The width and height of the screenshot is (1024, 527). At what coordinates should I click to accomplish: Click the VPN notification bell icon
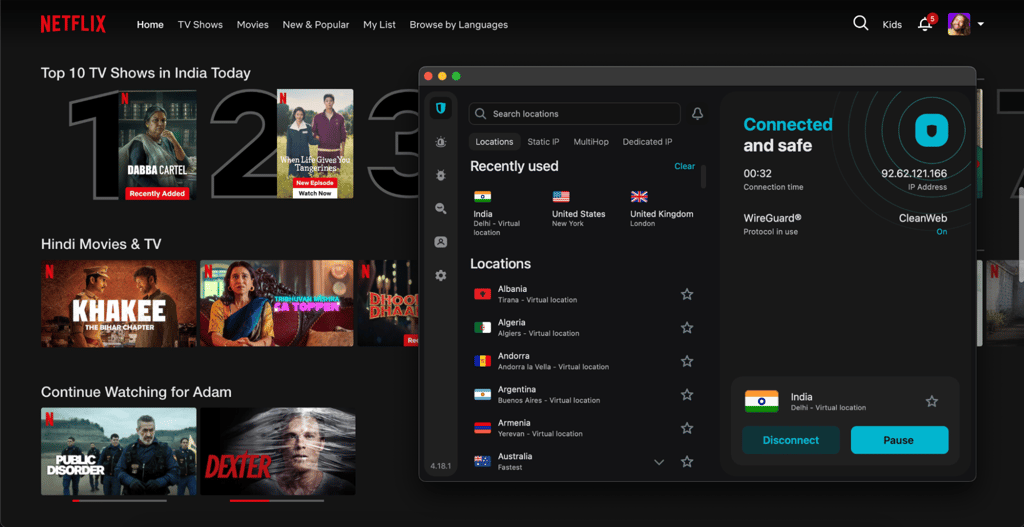tap(697, 114)
